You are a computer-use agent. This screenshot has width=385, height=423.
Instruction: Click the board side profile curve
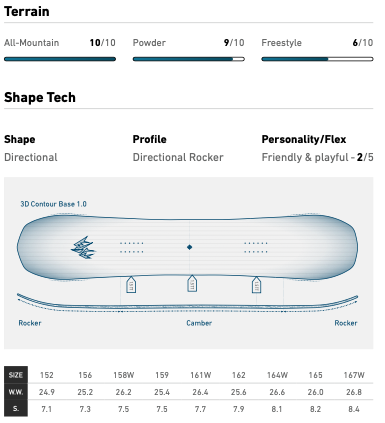coord(187,303)
